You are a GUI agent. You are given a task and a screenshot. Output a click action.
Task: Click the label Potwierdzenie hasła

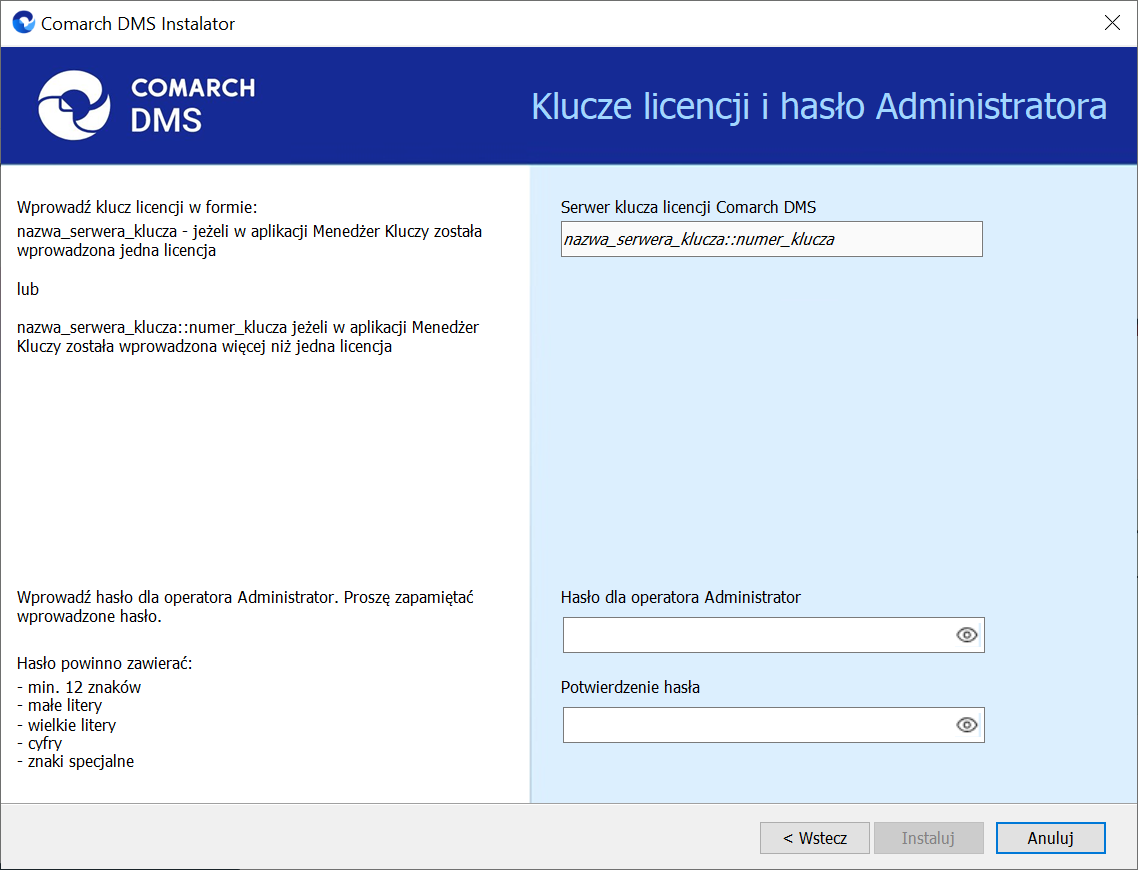[x=630, y=687]
